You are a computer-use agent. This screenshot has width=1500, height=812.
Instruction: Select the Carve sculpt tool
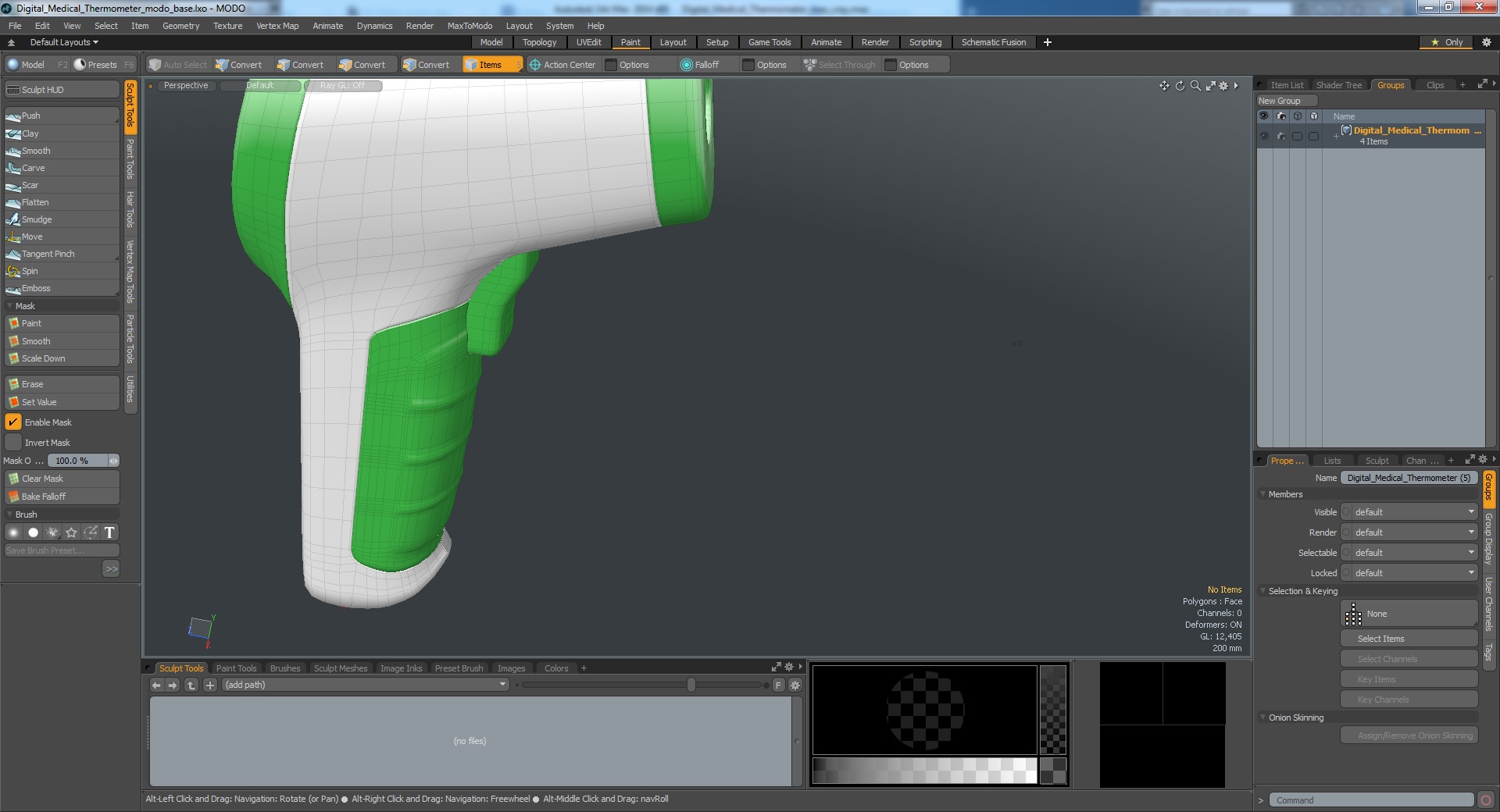coord(62,168)
